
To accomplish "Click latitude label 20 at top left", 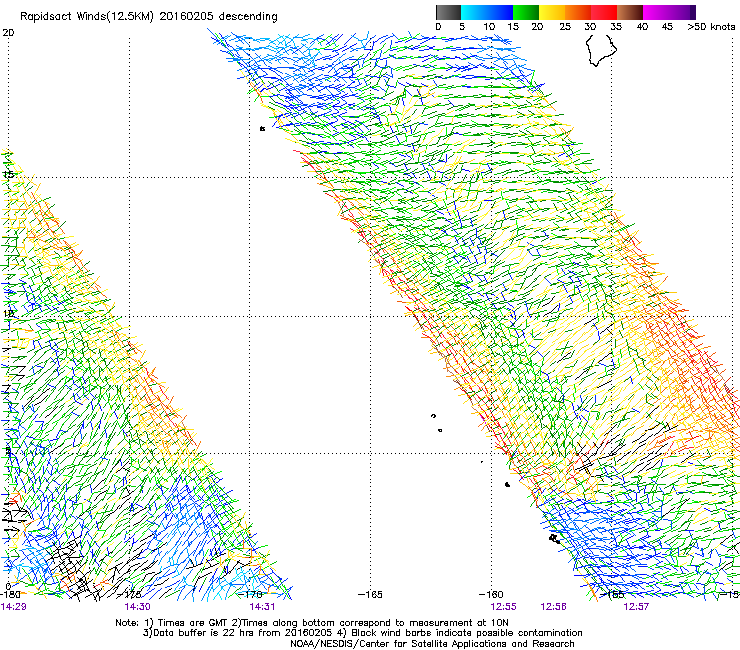I will (8, 33).
